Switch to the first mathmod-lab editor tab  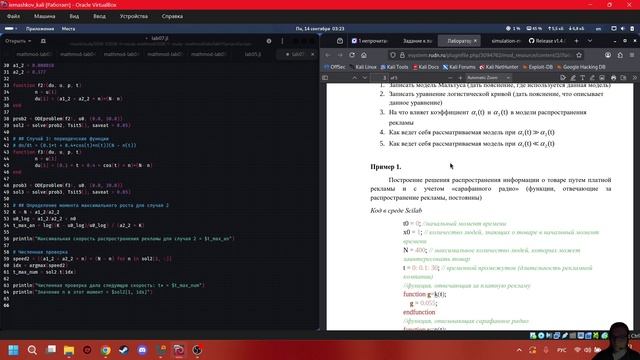pos(33,54)
